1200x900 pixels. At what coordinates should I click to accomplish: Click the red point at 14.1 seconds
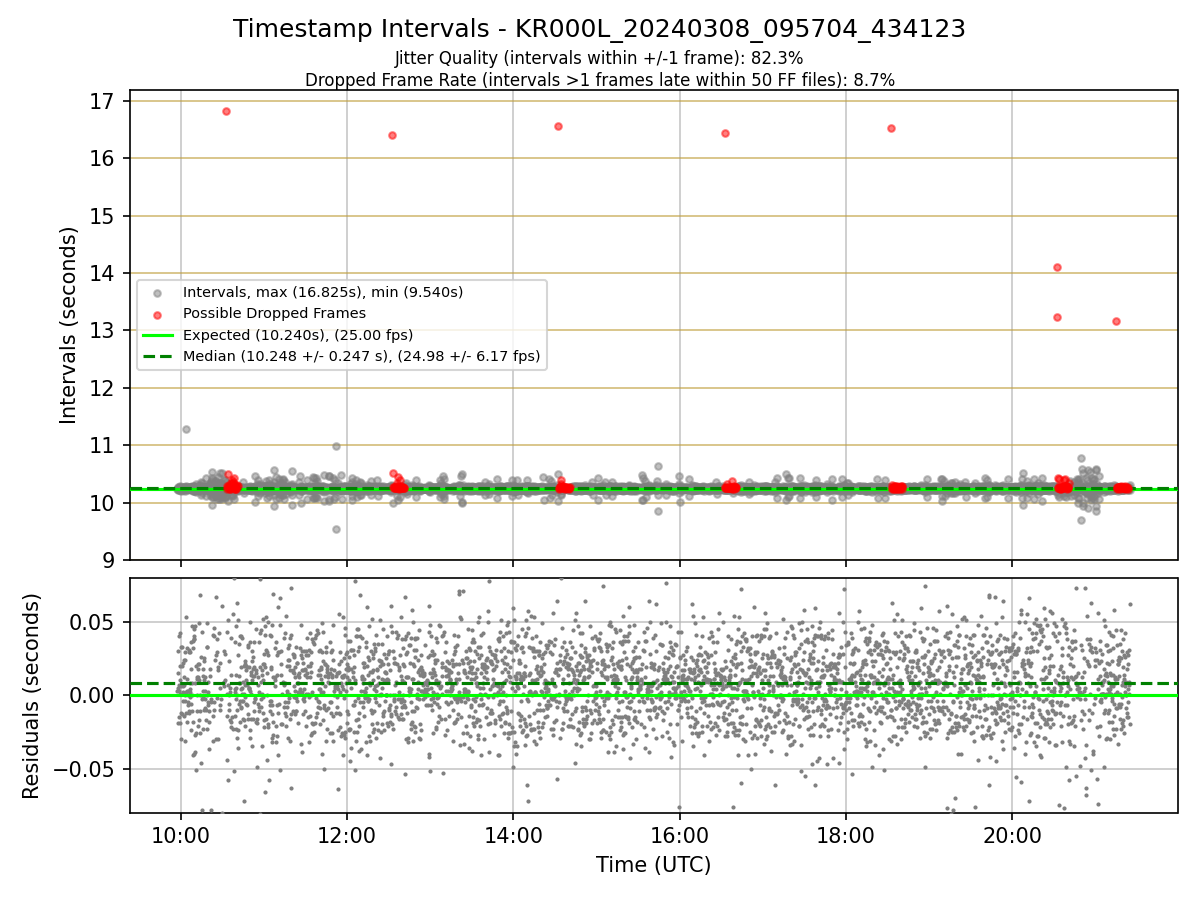tap(1057, 267)
